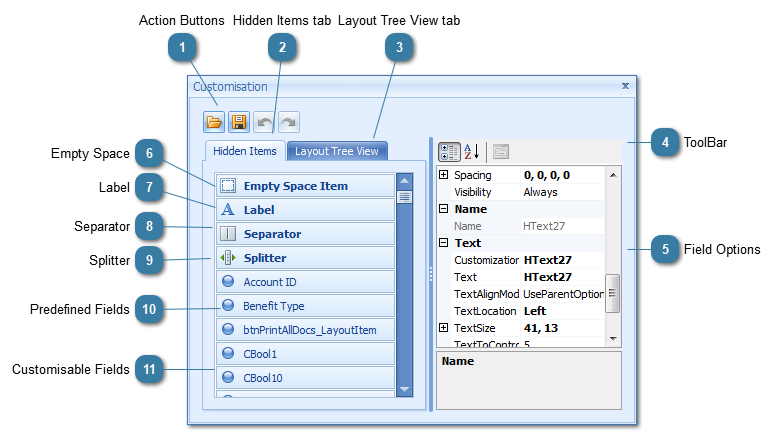Click the Account ID bullet icon
Image resolution: width=777 pixels, height=434 pixels.
(x=228, y=281)
